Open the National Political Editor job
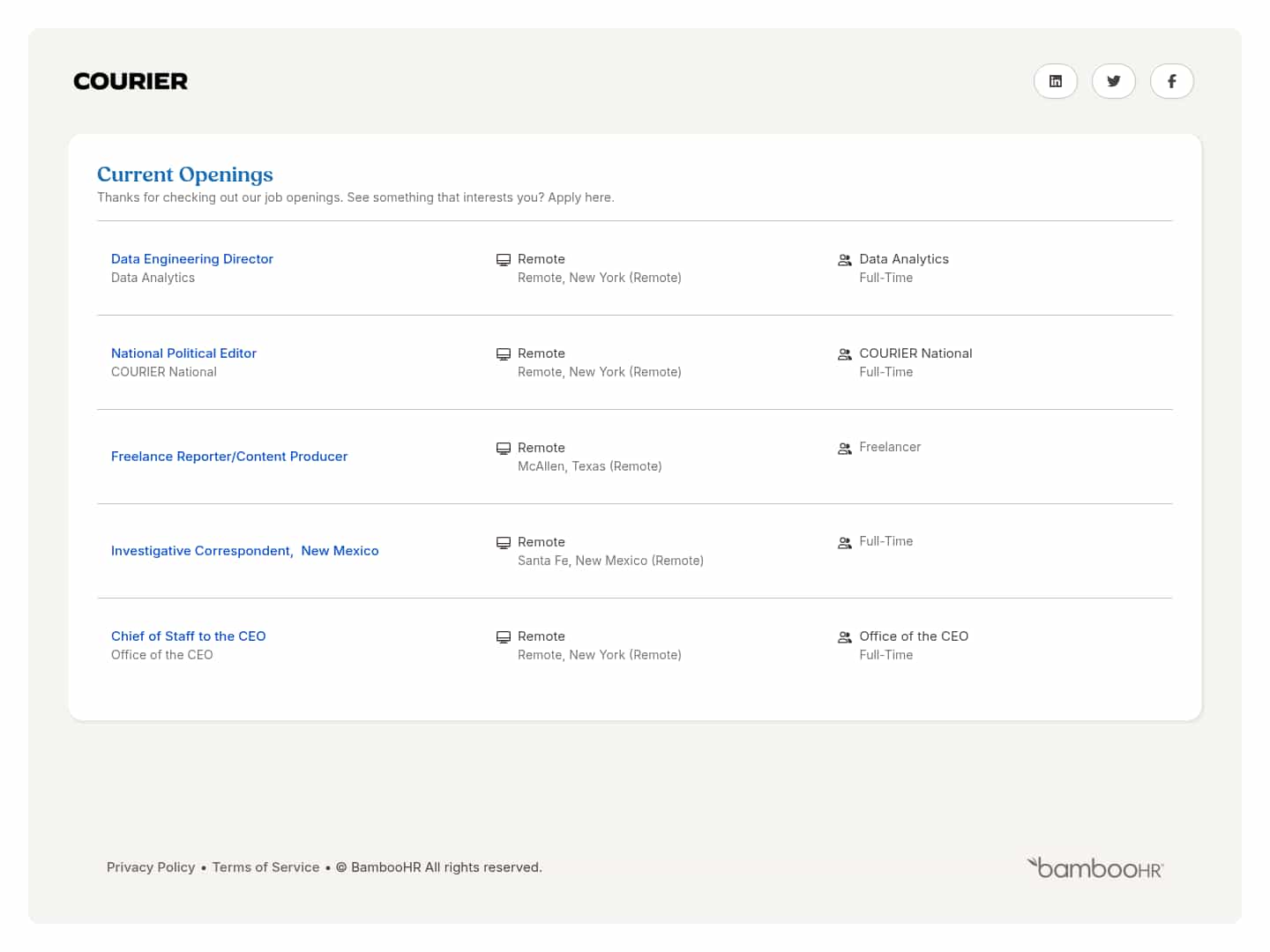Viewport: 1270px width, 952px height. point(183,353)
